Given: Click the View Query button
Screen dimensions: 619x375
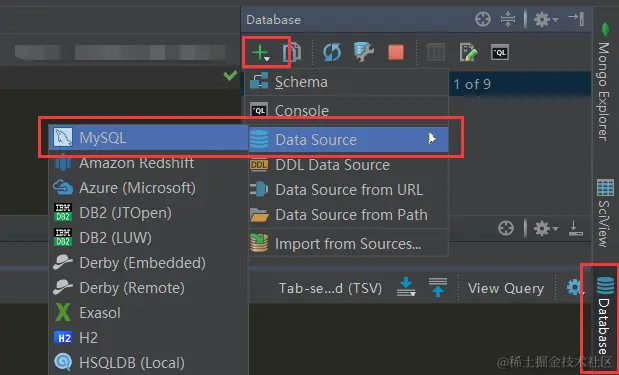Looking at the screenshot, I should click(x=506, y=288).
